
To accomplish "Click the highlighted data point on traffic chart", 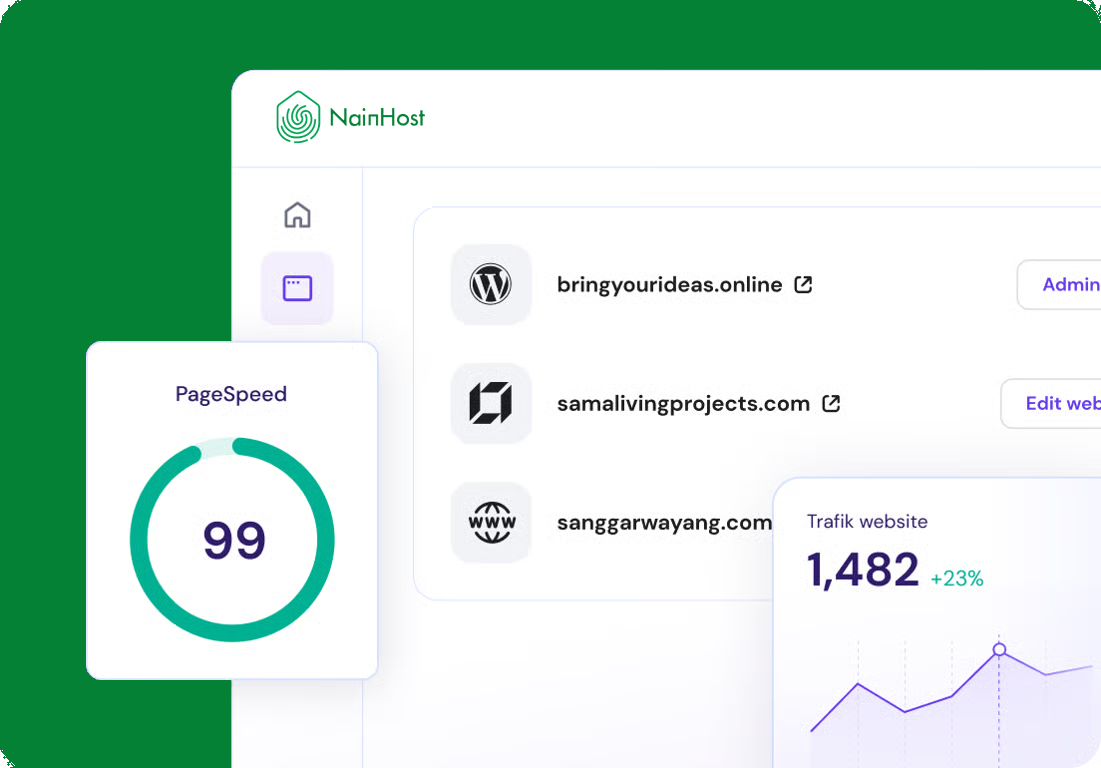I will pos(999,650).
